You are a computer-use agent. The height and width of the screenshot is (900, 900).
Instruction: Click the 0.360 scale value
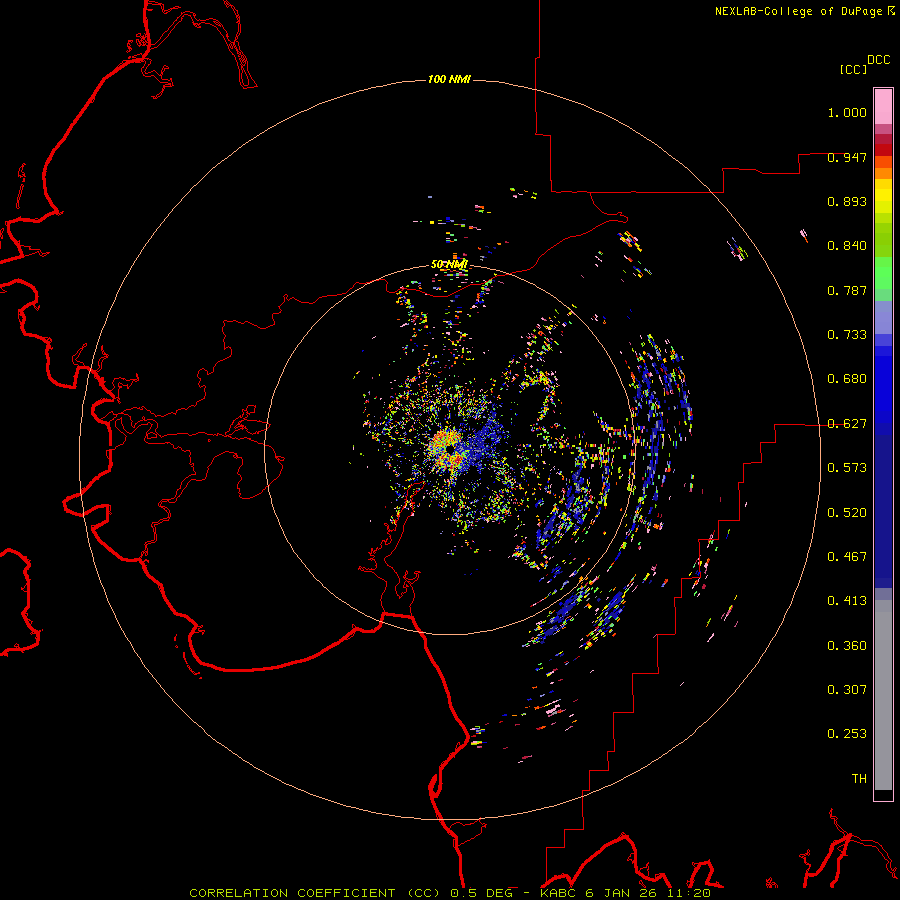pyautogui.click(x=847, y=646)
